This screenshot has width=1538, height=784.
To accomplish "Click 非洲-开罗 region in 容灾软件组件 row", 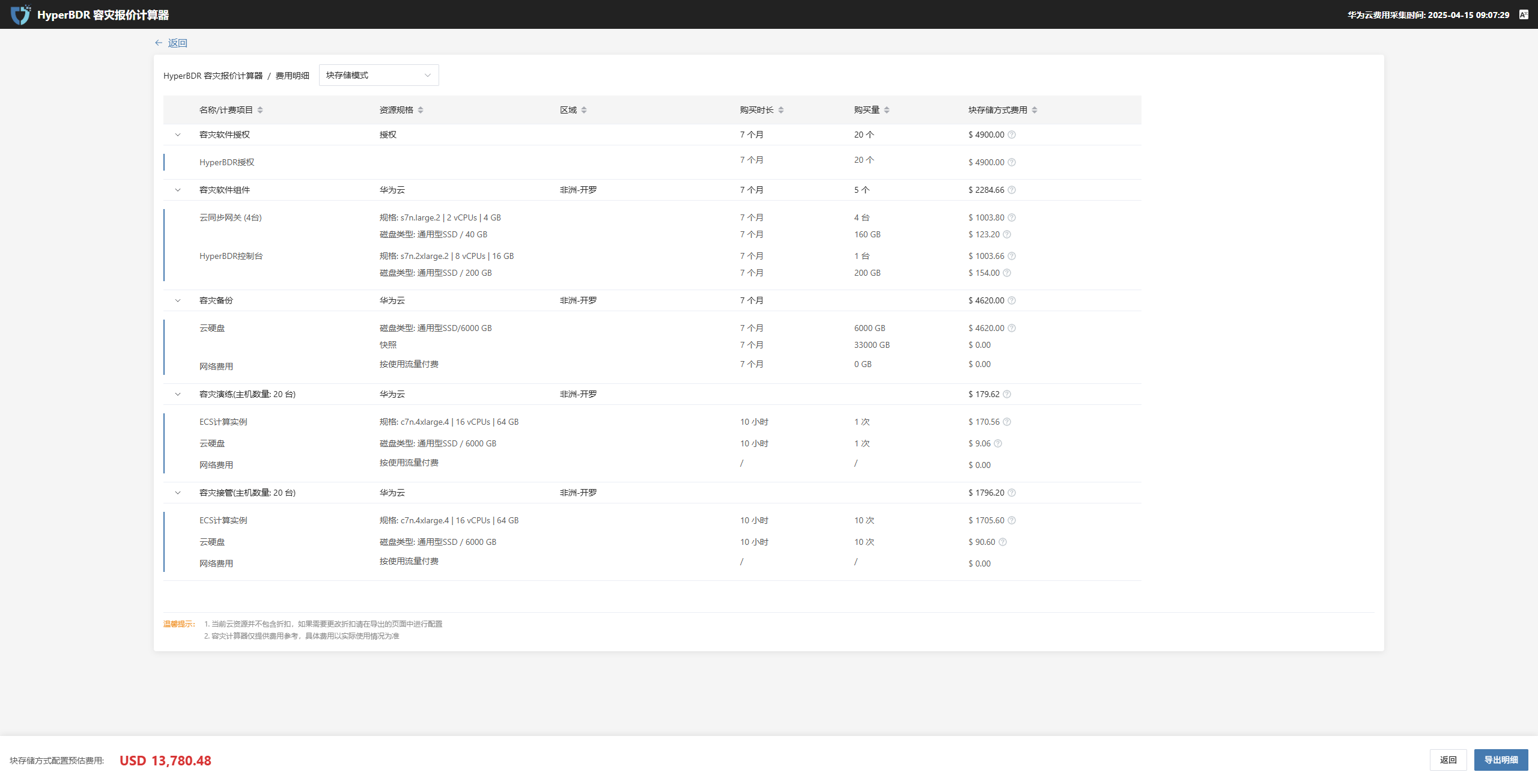I will click(579, 190).
